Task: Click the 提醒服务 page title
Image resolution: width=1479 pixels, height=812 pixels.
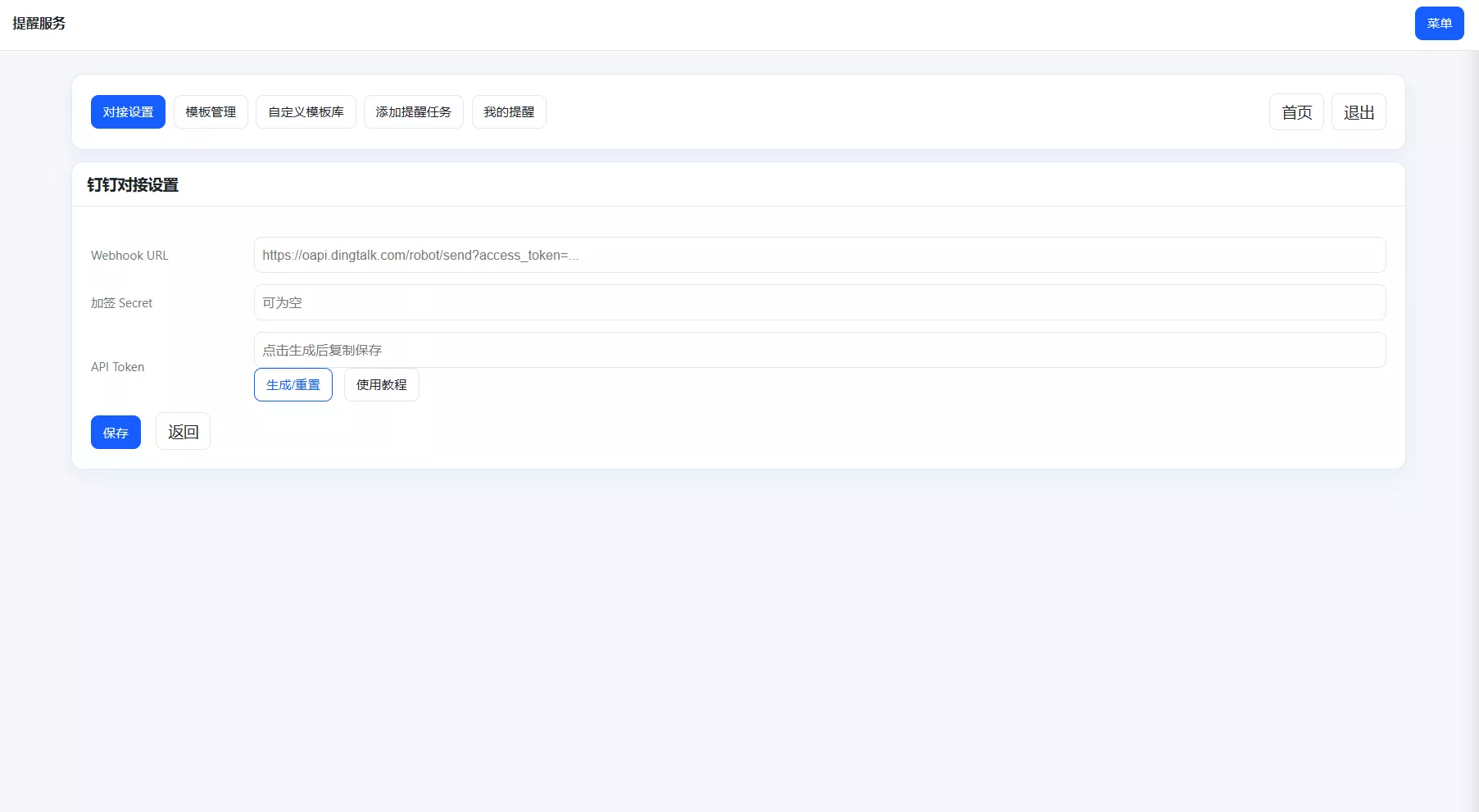Action: [38, 23]
